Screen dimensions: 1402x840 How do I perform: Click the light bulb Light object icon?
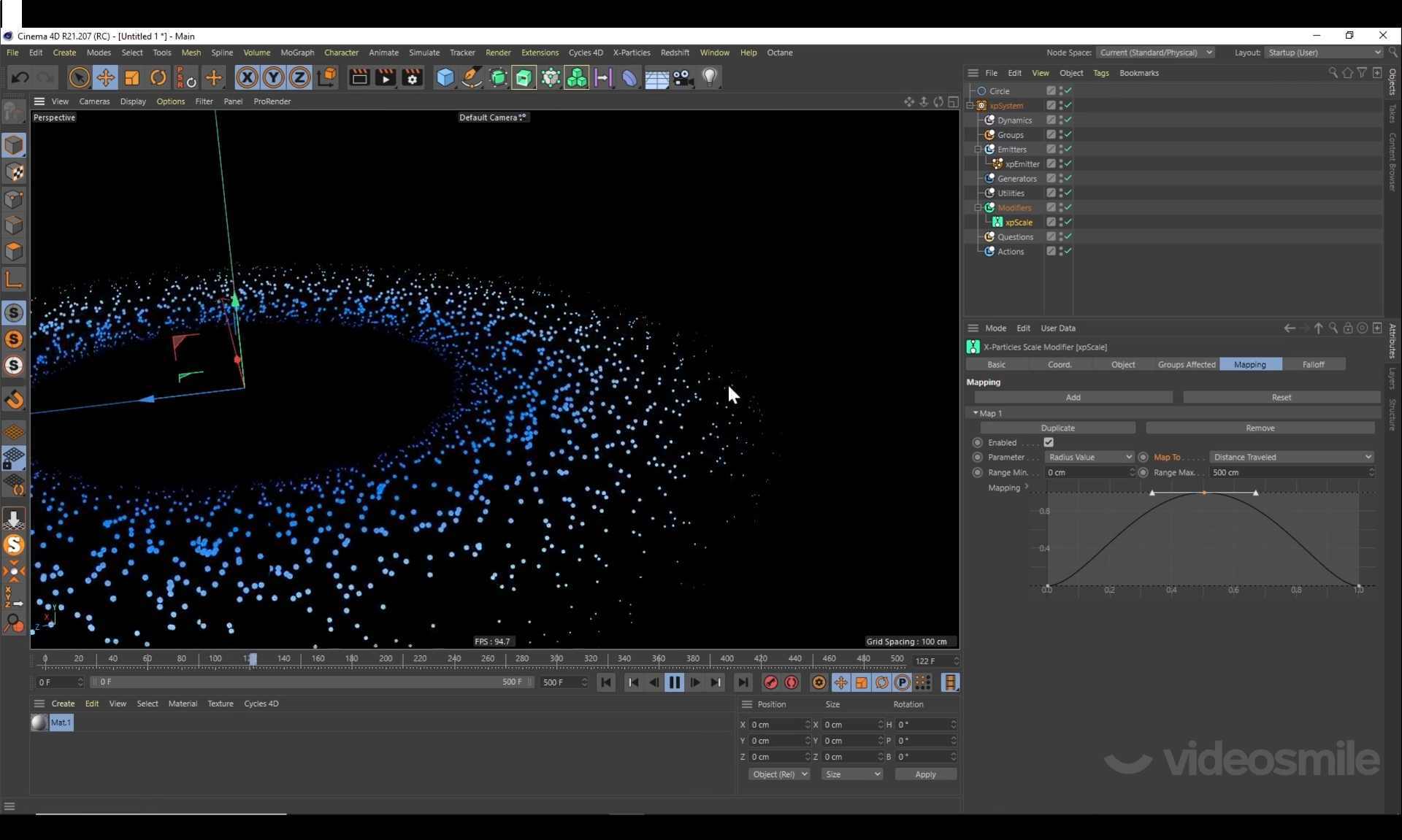[x=710, y=77]
